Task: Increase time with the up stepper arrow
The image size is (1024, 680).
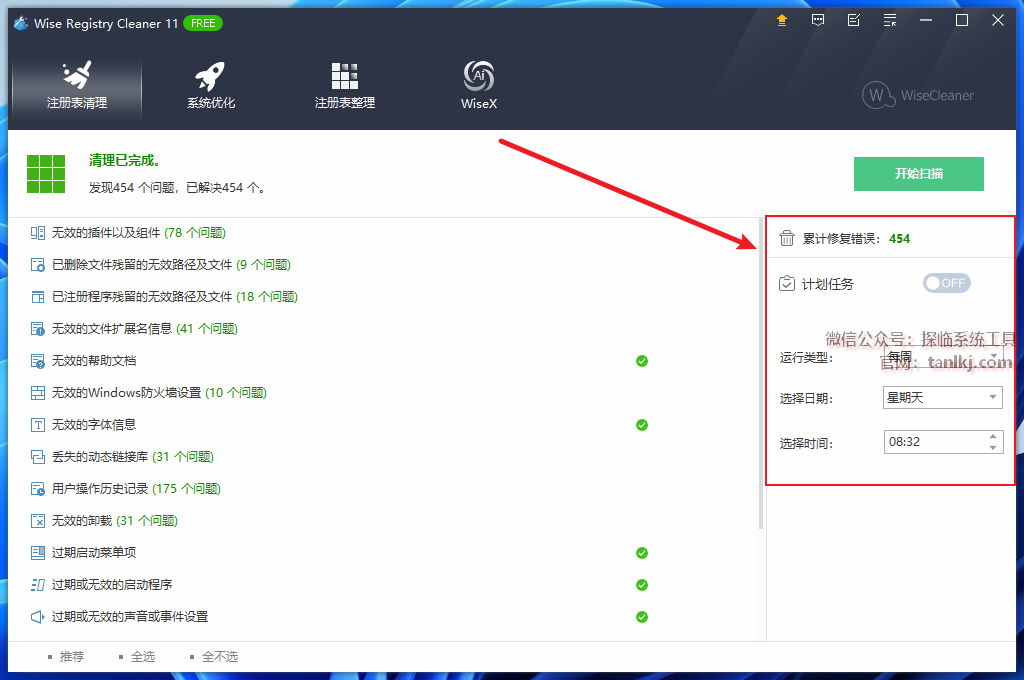Action: (993, 436)
